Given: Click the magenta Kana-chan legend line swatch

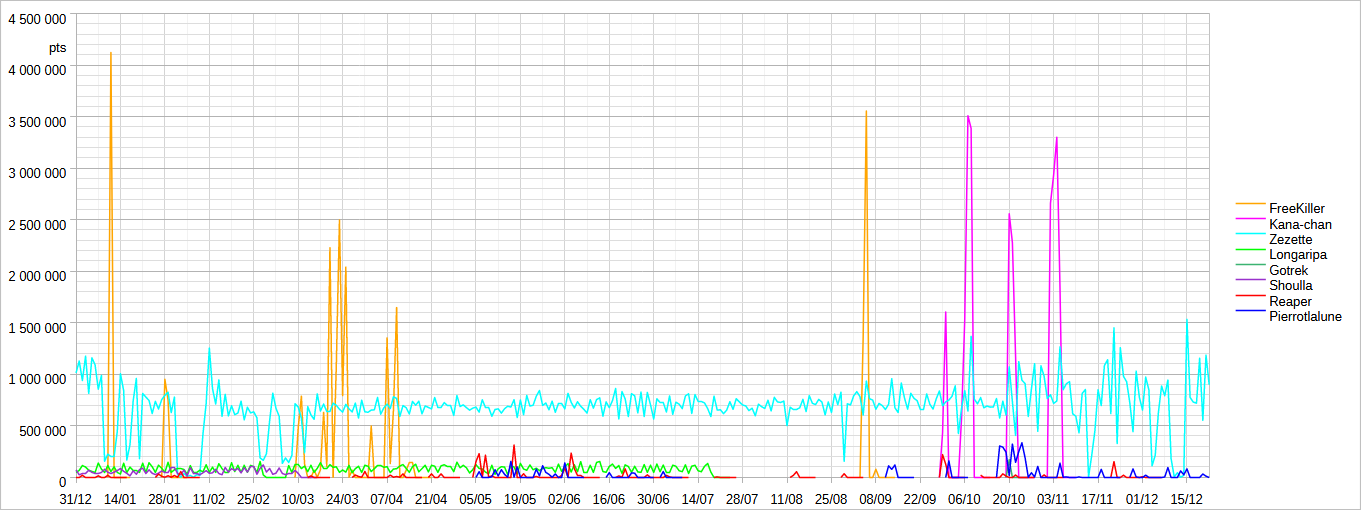Looking at the screenshot, I should click(x=1250, y=224).
